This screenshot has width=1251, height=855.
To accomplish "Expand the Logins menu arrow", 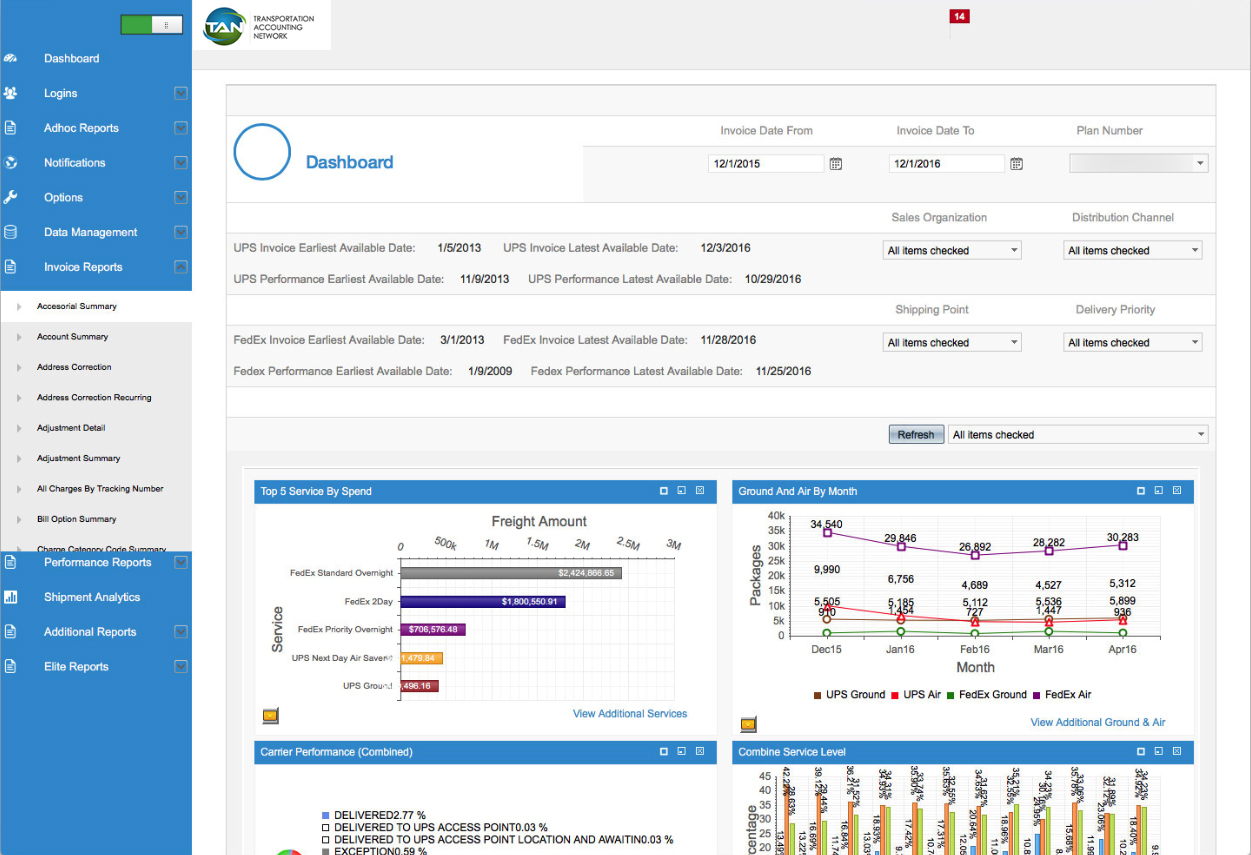I will [x=181, y=93].
